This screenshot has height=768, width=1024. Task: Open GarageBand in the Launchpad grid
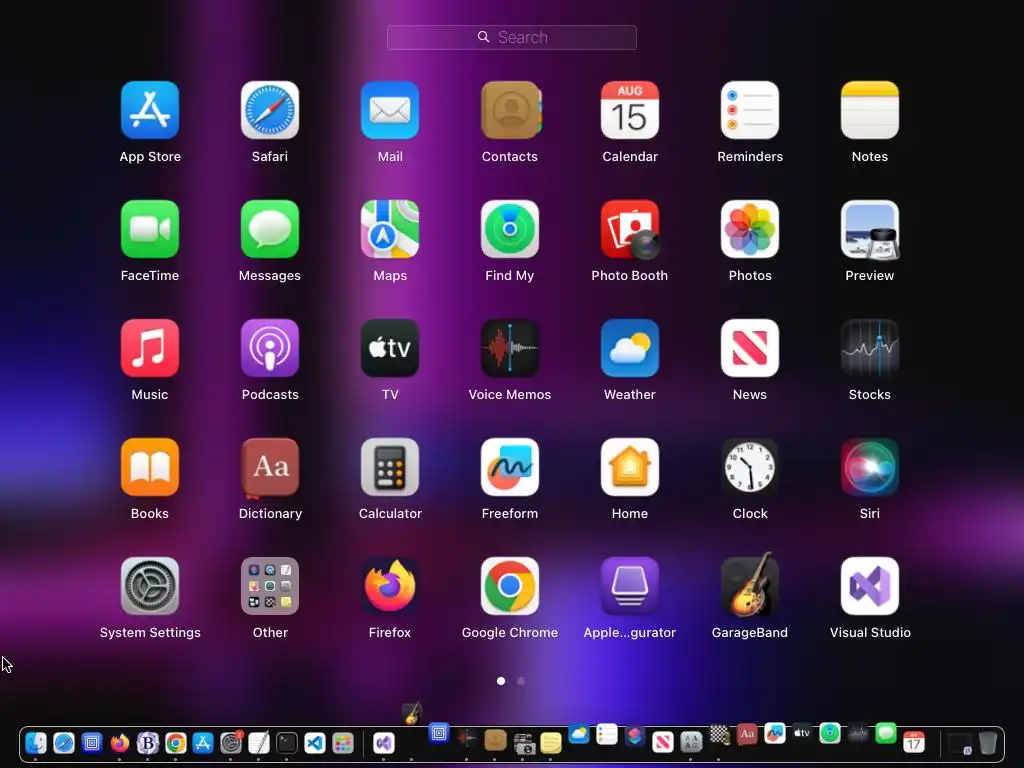pos(750,584)
